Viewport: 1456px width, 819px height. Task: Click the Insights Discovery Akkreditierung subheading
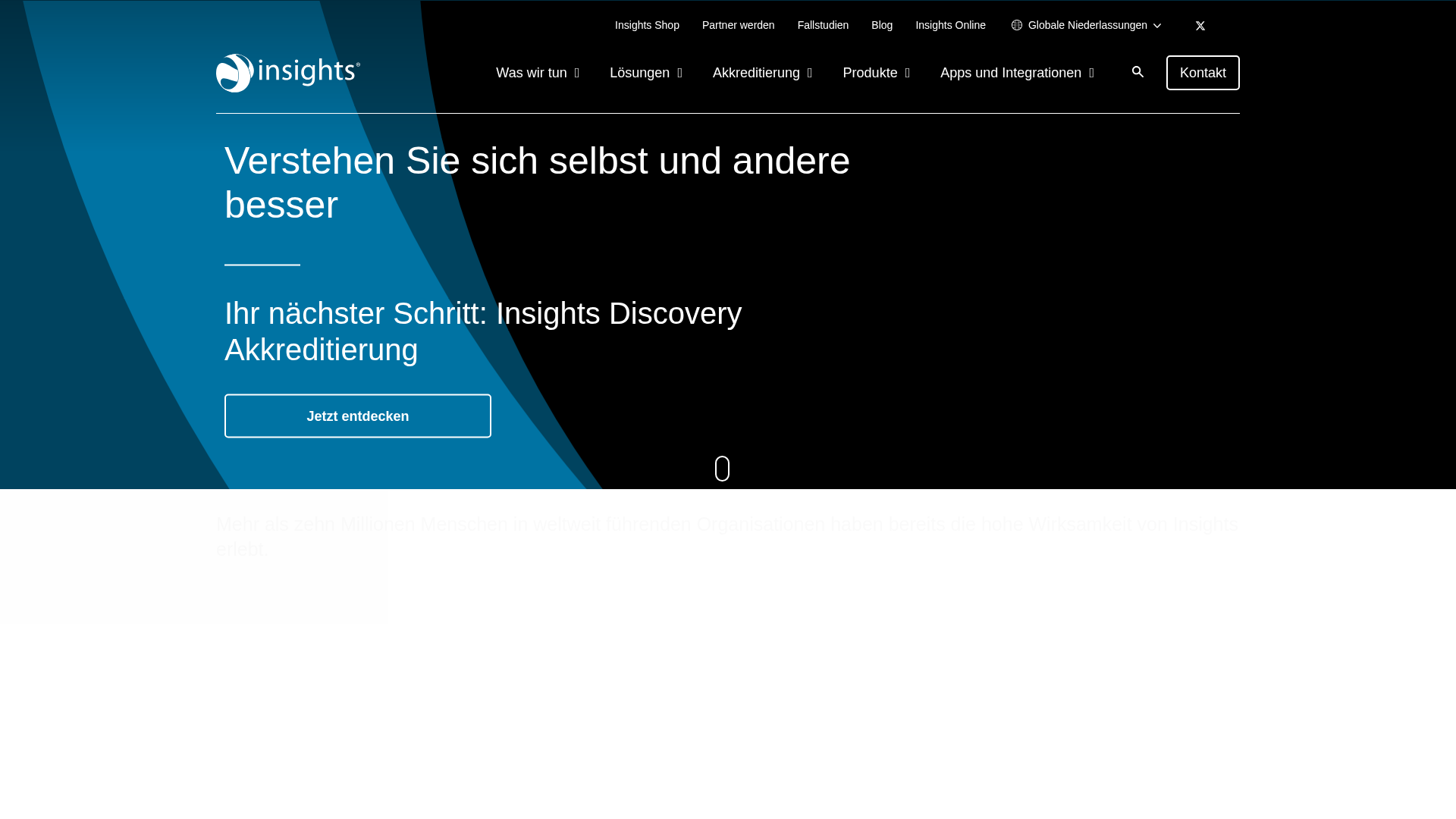pos(483,331)
